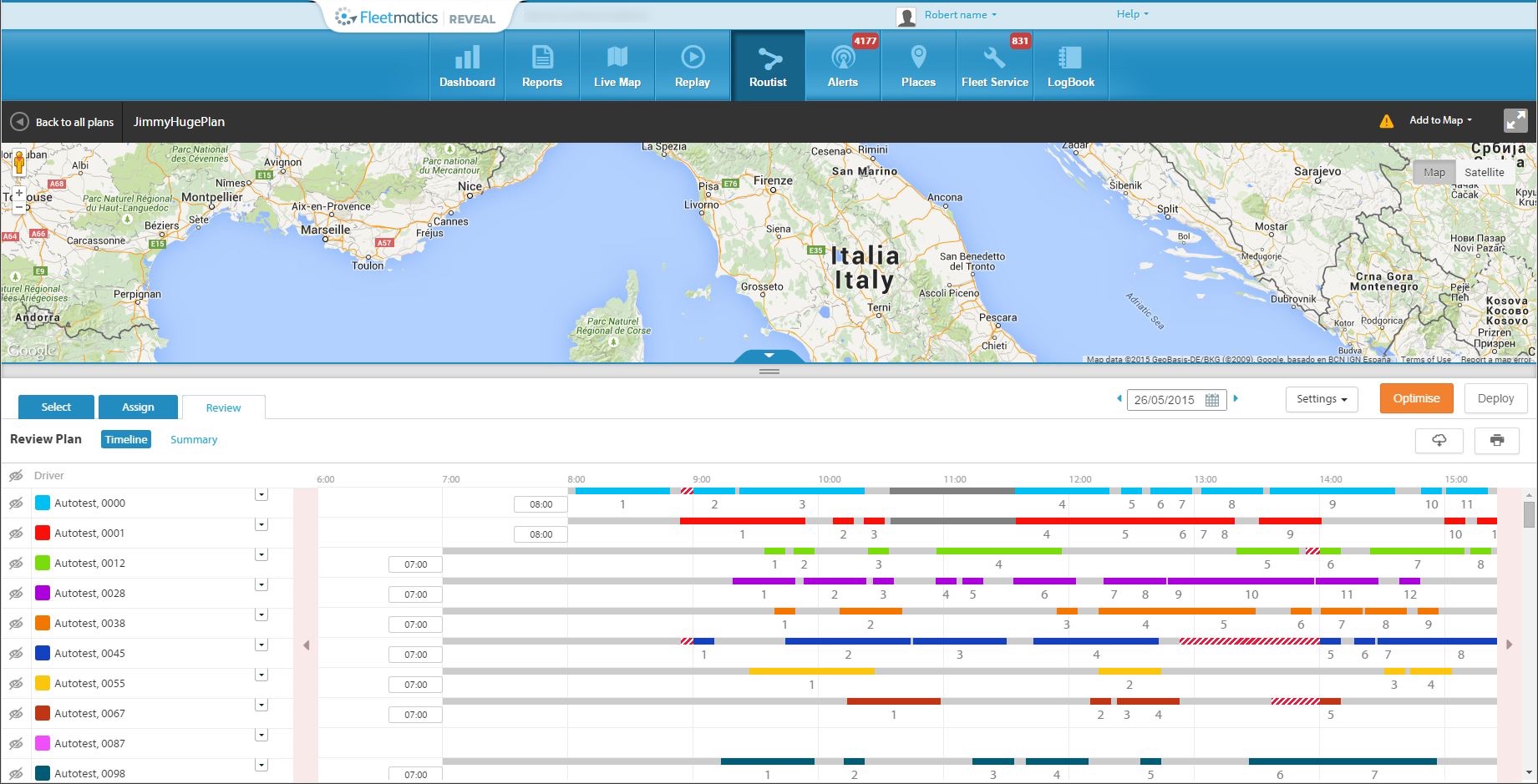Click the Autotest, 0028 purple color swatch
Image resolution: width=1538 pixels, height=784 pixels.
point(43,594)
